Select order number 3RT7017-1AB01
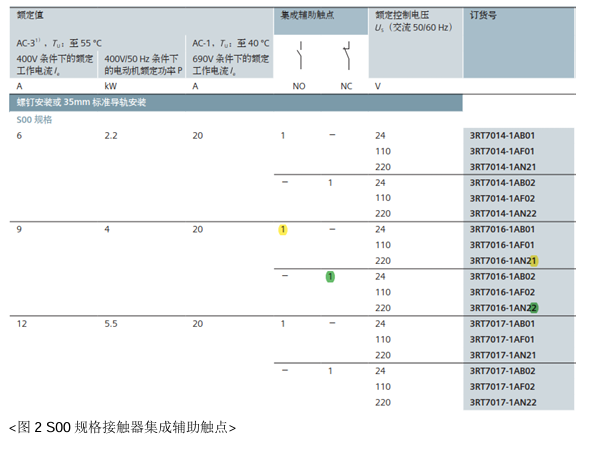The width and height of the screenshot is (598, 454). click(502, 324)
